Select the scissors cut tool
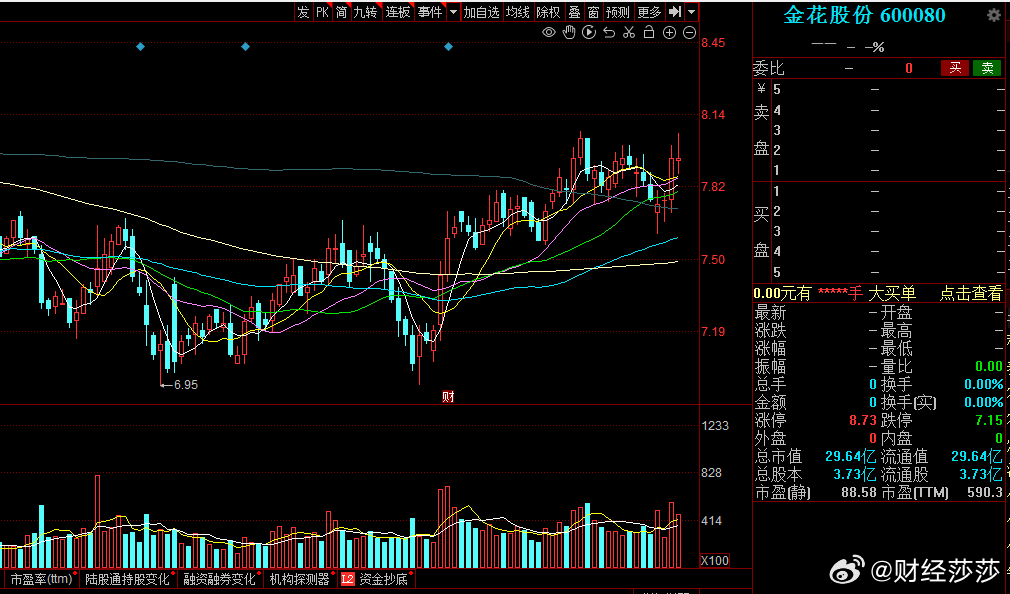1010x594 pixels. point(629,32)
